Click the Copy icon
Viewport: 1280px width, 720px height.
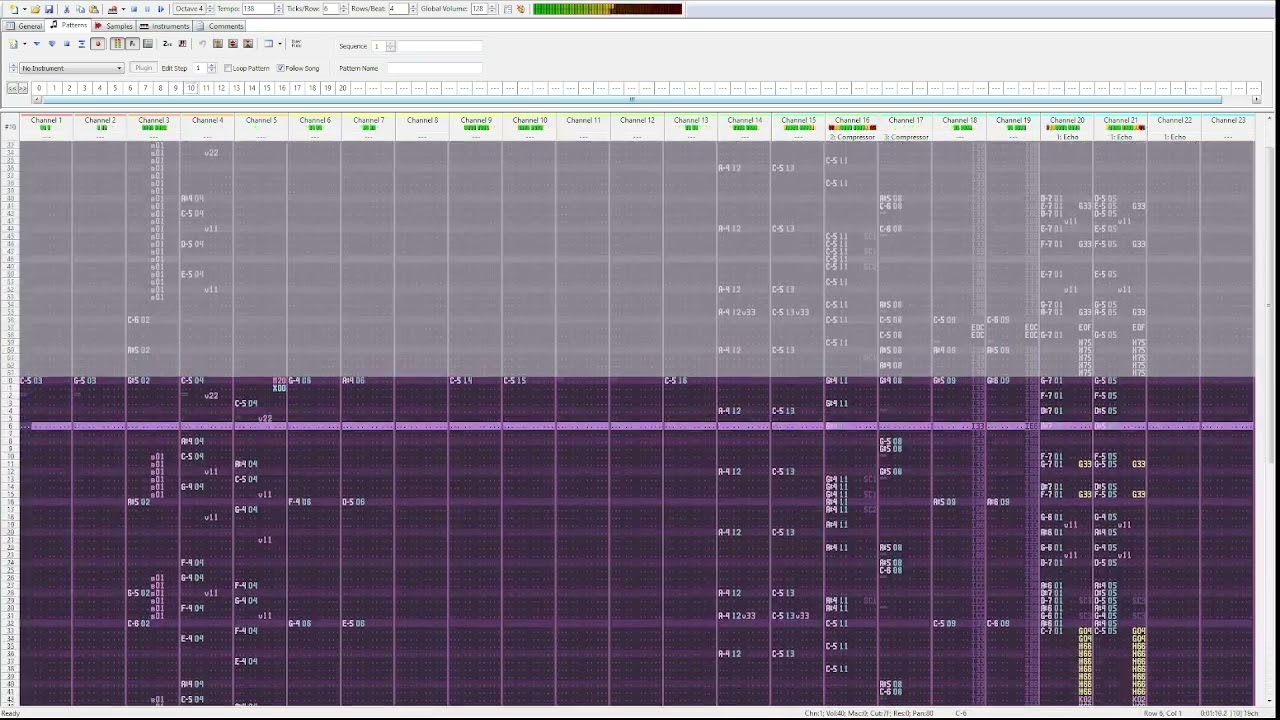[80, 9]
